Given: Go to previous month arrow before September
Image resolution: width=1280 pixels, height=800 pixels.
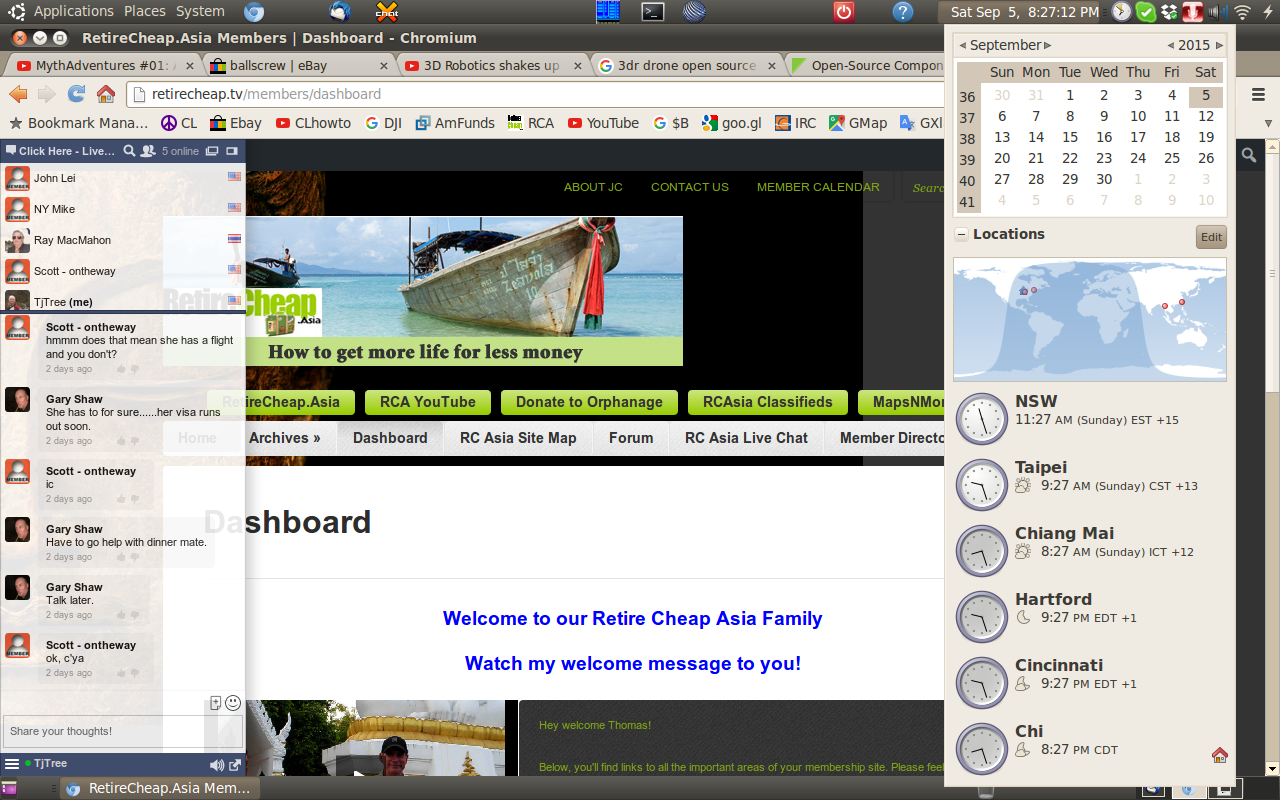Looking at the screenshot, I should [x=963, y=45].
